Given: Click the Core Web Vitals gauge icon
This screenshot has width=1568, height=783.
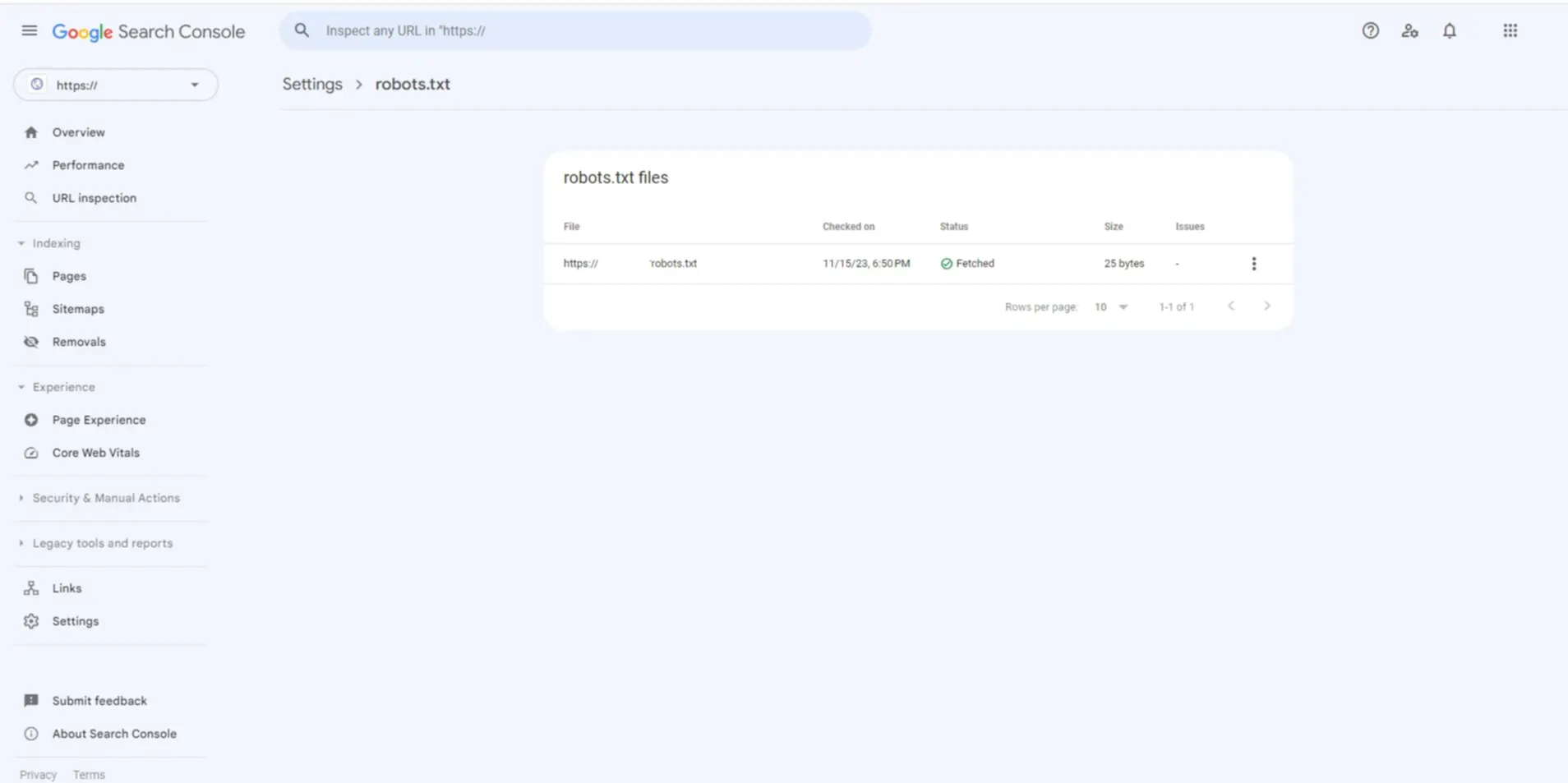Looking at the screenshot, I should [31, 453].
